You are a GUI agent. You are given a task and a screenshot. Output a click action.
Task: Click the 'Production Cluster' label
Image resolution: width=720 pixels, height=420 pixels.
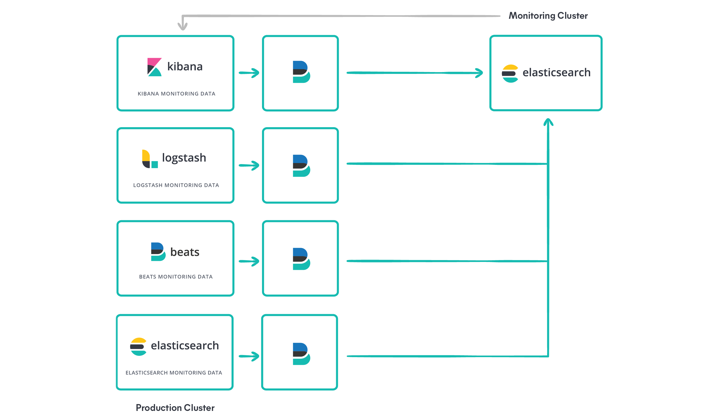pyautogui.click(x=175, y=408)
